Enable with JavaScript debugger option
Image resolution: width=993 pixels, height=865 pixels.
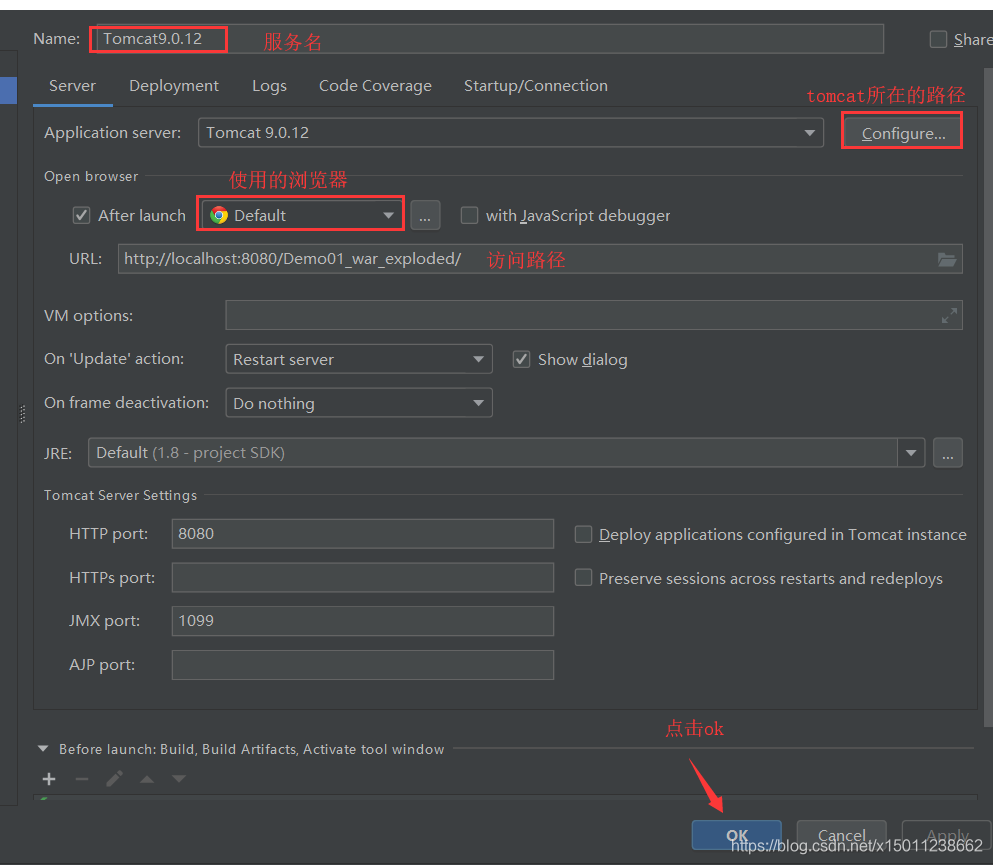[469, 215]
